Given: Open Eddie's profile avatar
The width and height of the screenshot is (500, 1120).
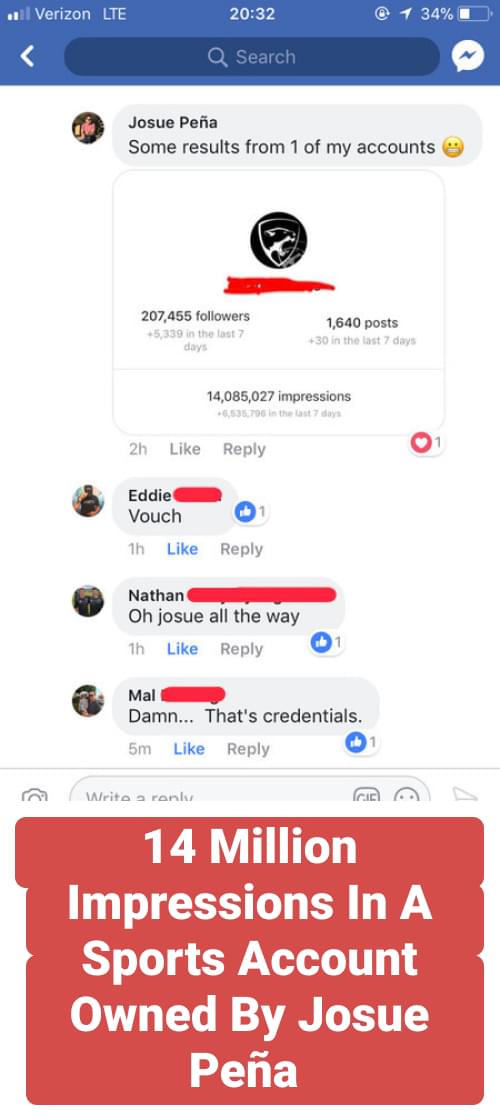Looking at the screenshot, I should (x=88, y=501).
